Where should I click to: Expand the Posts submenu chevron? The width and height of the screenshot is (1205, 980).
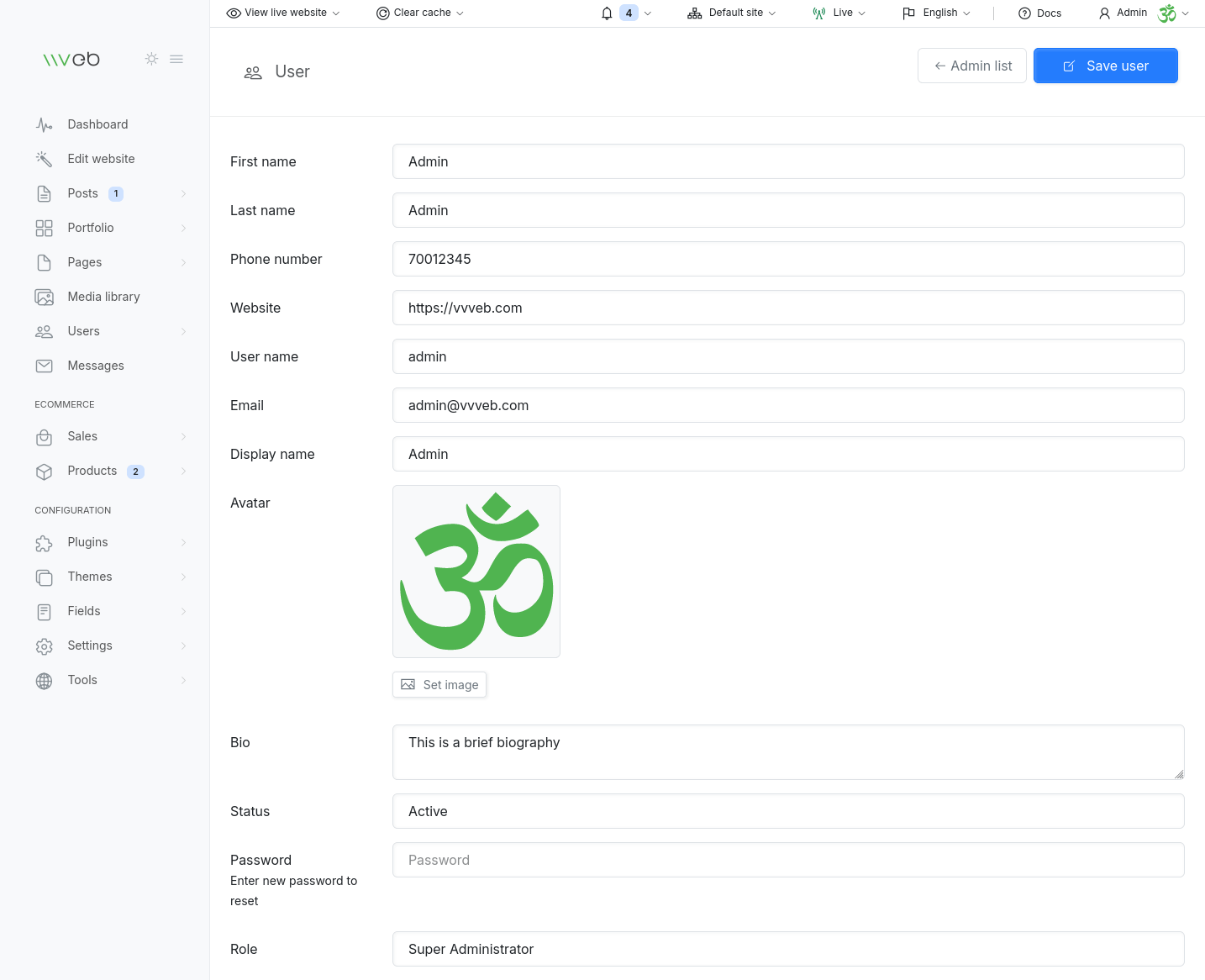click(x=183, y=194)
